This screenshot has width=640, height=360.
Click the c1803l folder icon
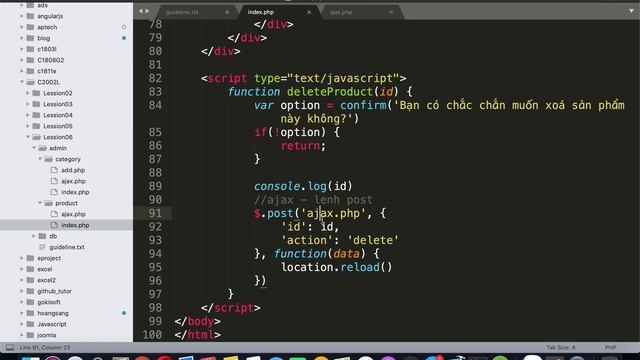click(x=30, y=49)
